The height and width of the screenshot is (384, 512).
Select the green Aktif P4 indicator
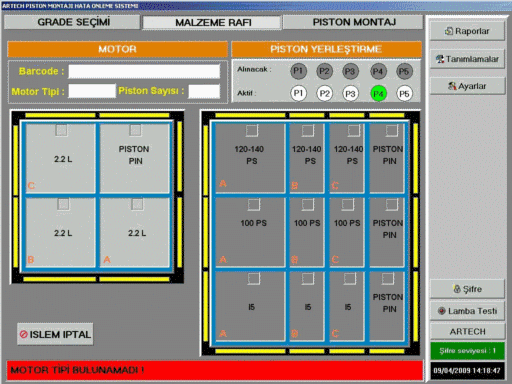(378, 94)
